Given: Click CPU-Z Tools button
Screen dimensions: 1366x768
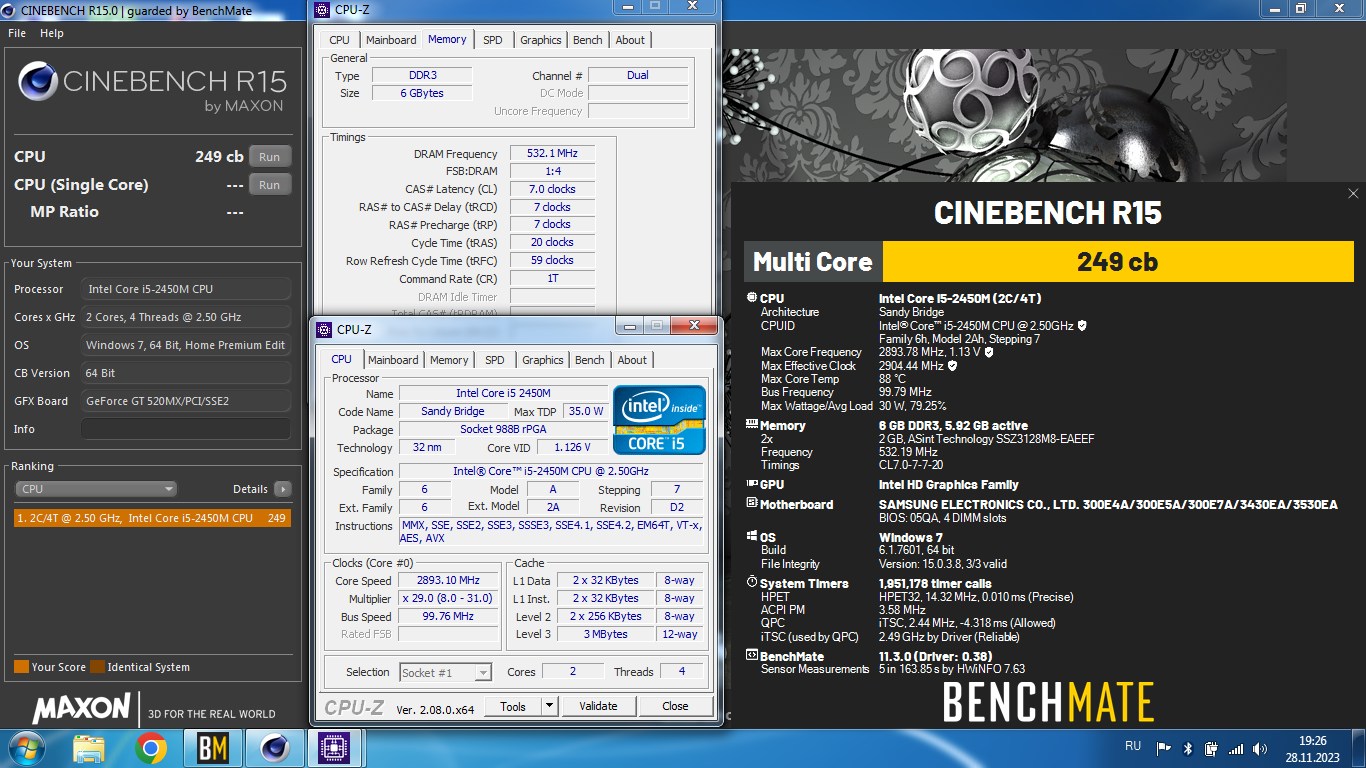Looking at the screenshot, I should pos(513,706).
